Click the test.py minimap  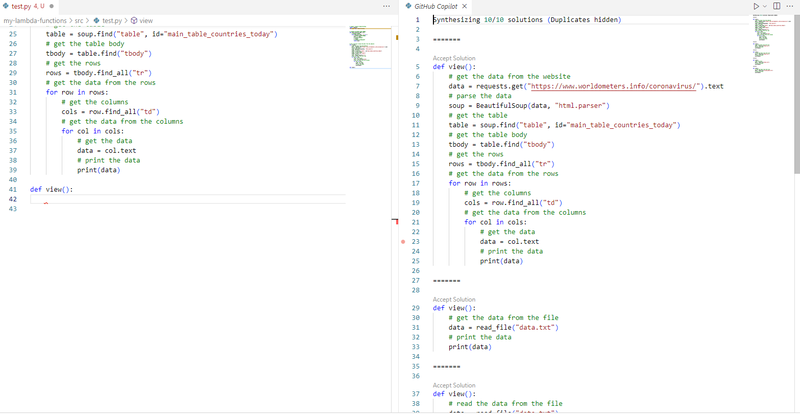370,46
